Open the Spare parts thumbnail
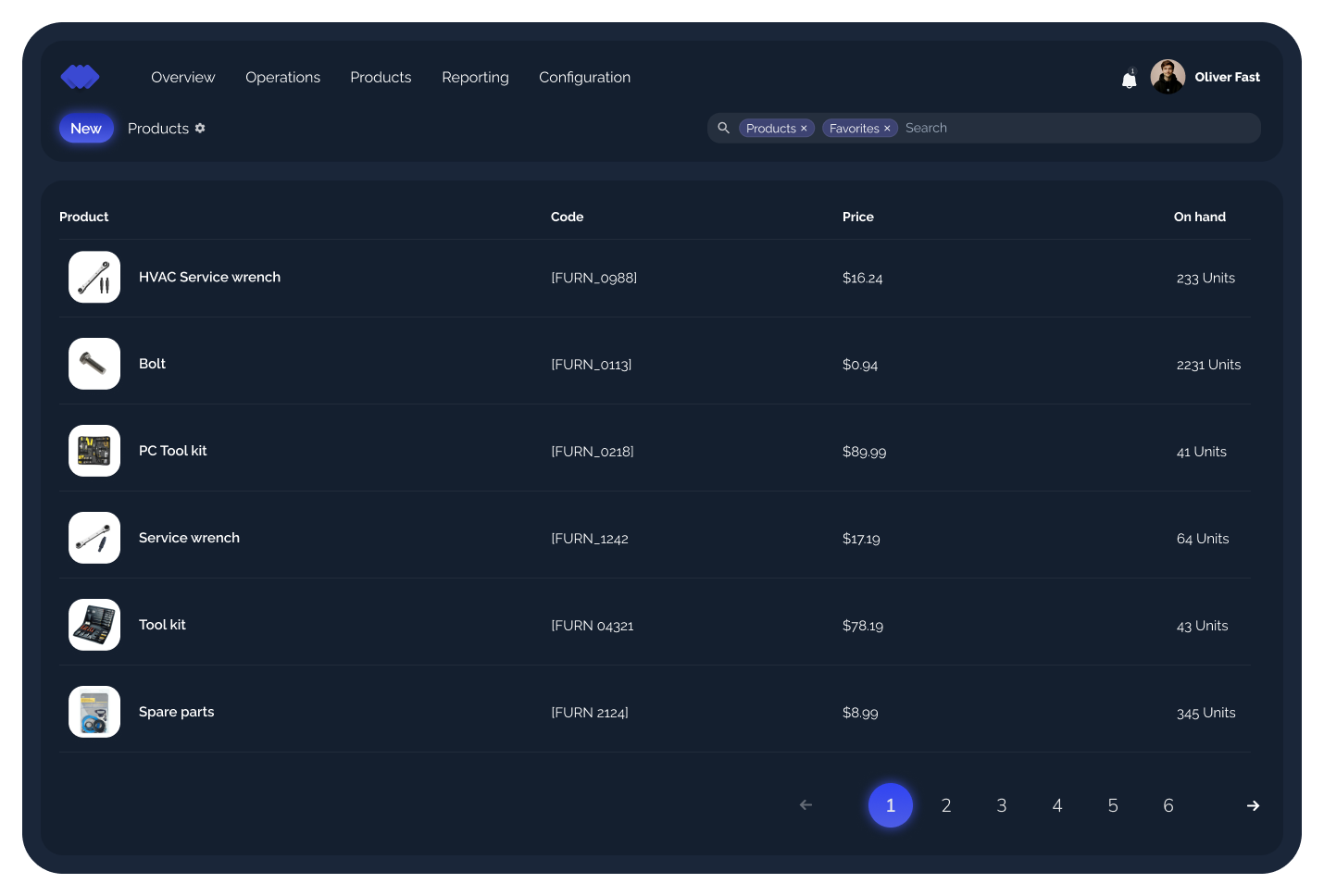The width and height of the screenshot is (1324, 896). coord(94,712)
